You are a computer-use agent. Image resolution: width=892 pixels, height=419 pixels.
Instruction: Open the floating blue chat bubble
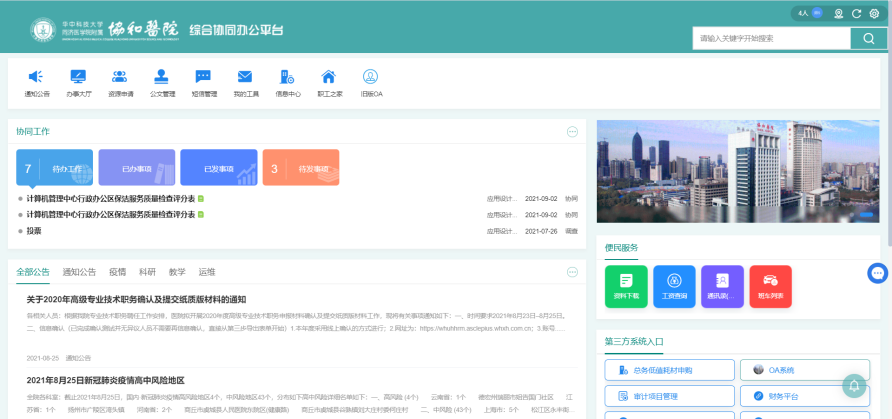[x=877, y=272]
